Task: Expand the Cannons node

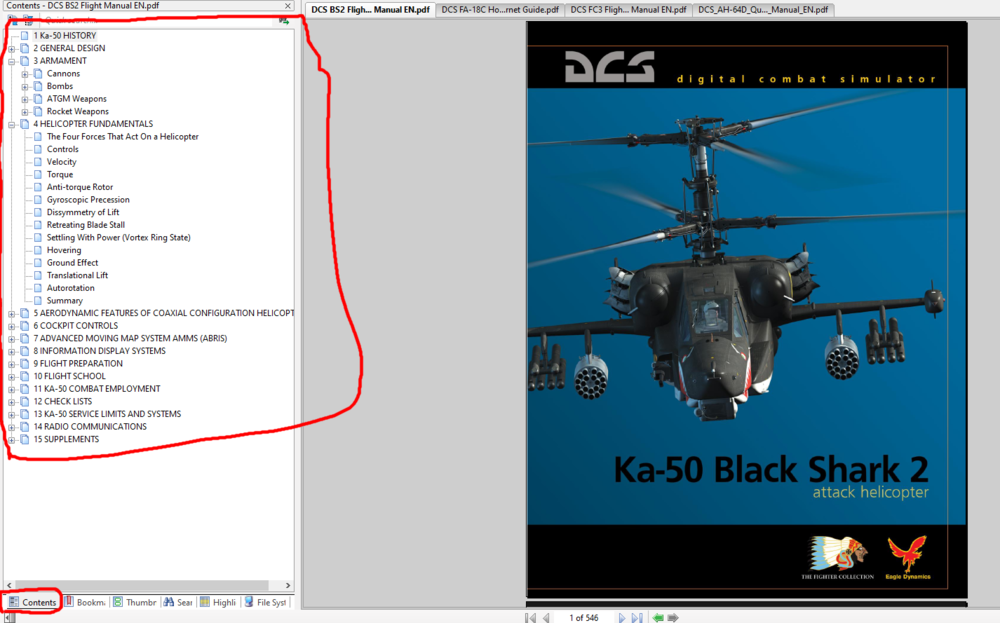Action: (25, 74)
